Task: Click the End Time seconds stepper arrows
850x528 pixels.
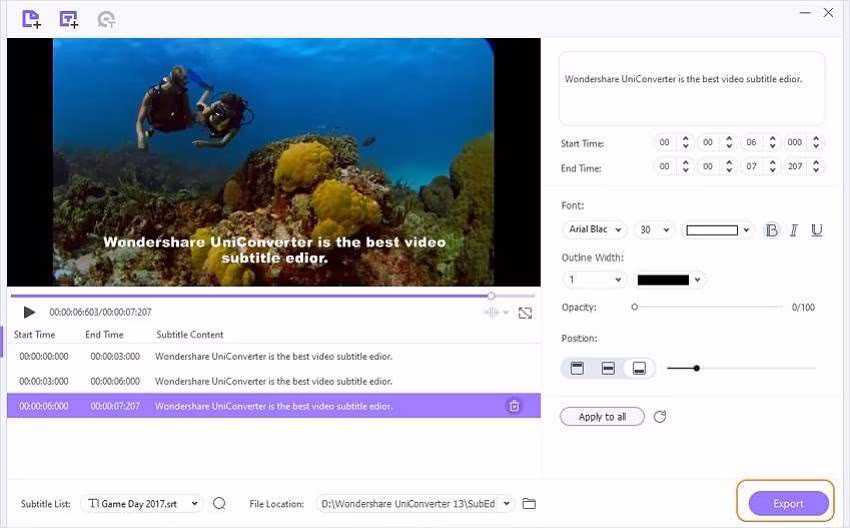Action: (x=772, y=166)
